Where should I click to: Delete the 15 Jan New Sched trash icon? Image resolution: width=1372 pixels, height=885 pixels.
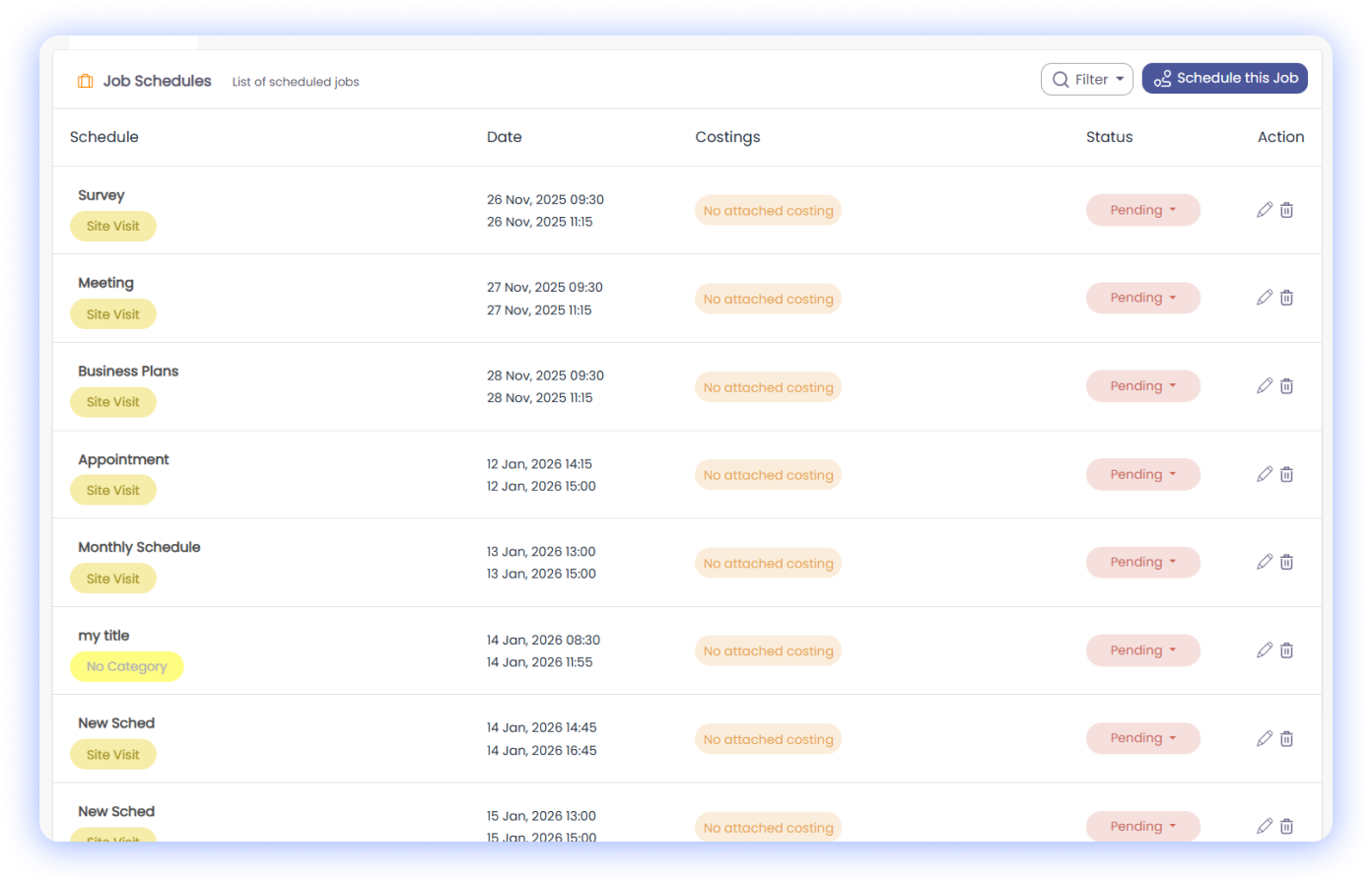click(x=1286, y=826)
